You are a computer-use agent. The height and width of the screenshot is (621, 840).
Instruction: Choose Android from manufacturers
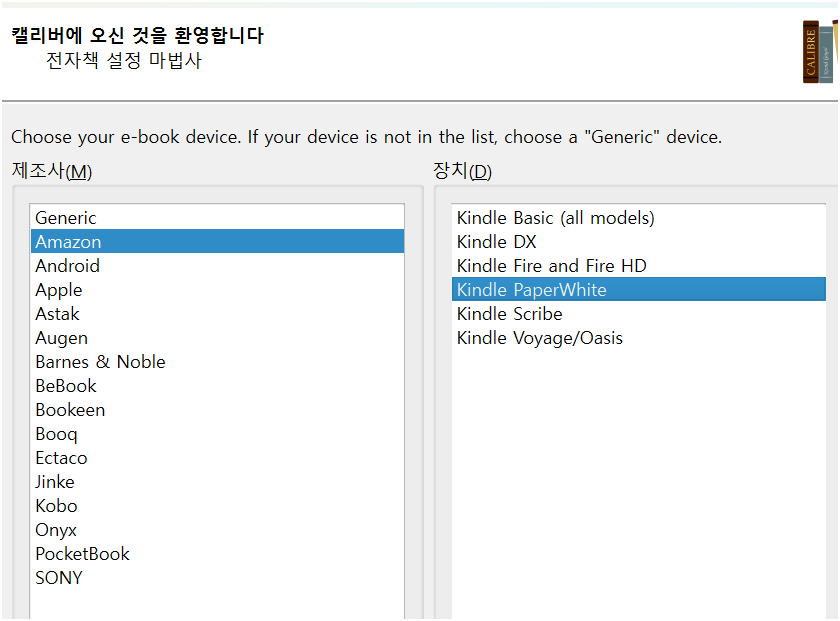(217, 266)
